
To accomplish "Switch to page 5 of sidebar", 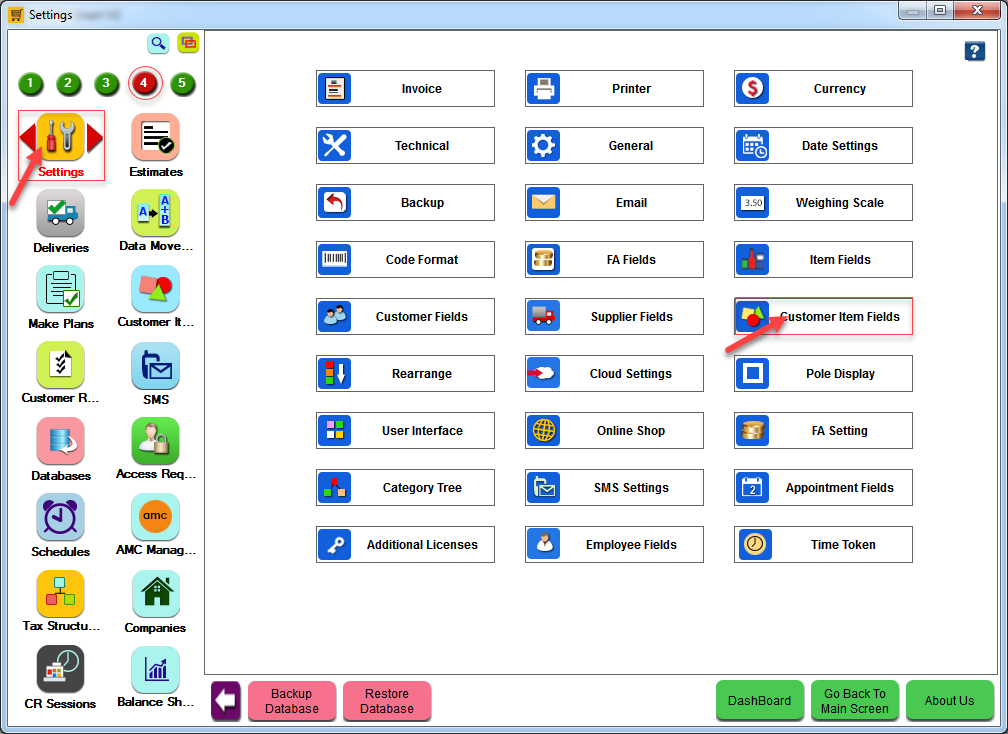I will 181,83.
